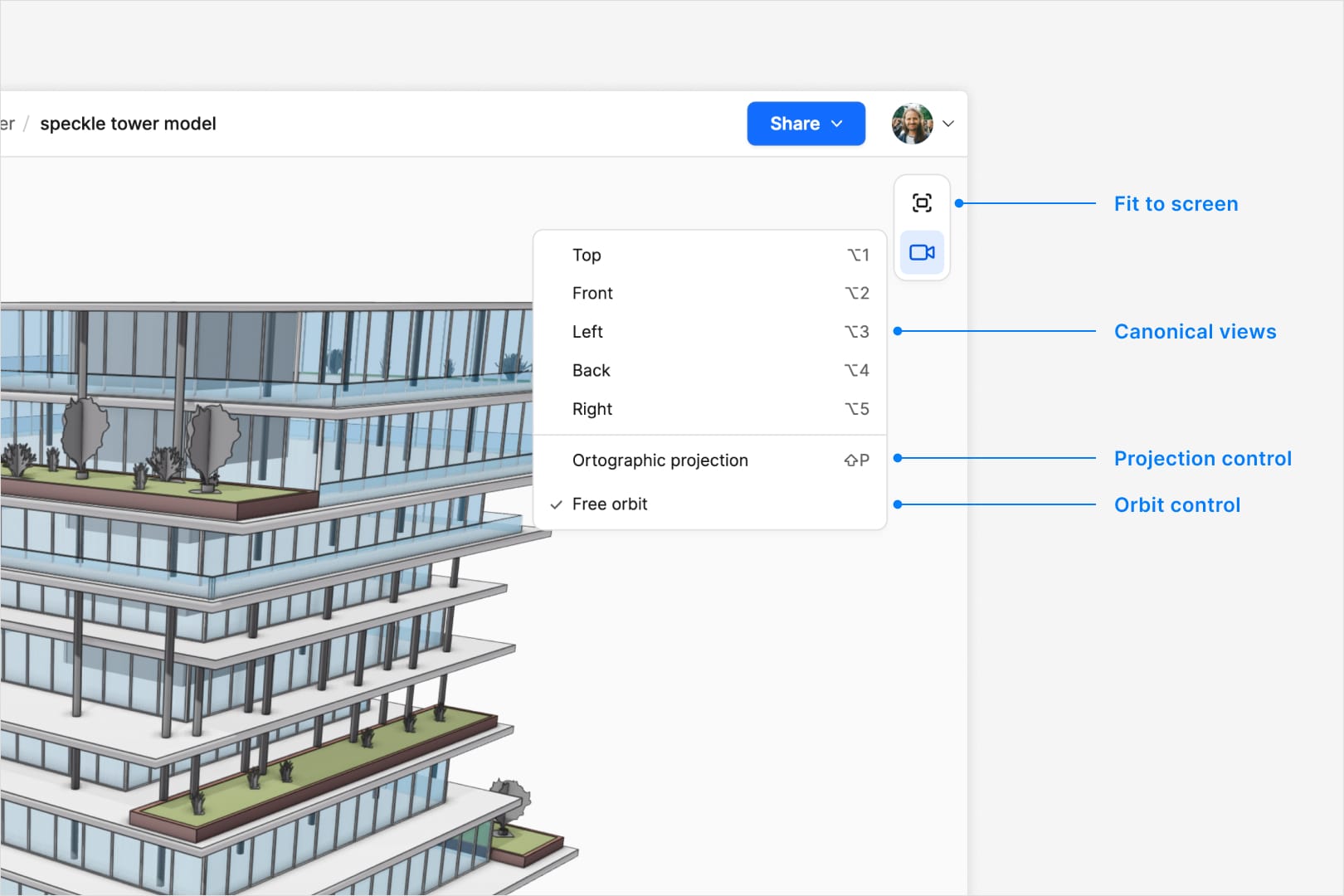Toggle Free orbit mode
Viewport: 1344px width, 896px height.
[710, 504]
